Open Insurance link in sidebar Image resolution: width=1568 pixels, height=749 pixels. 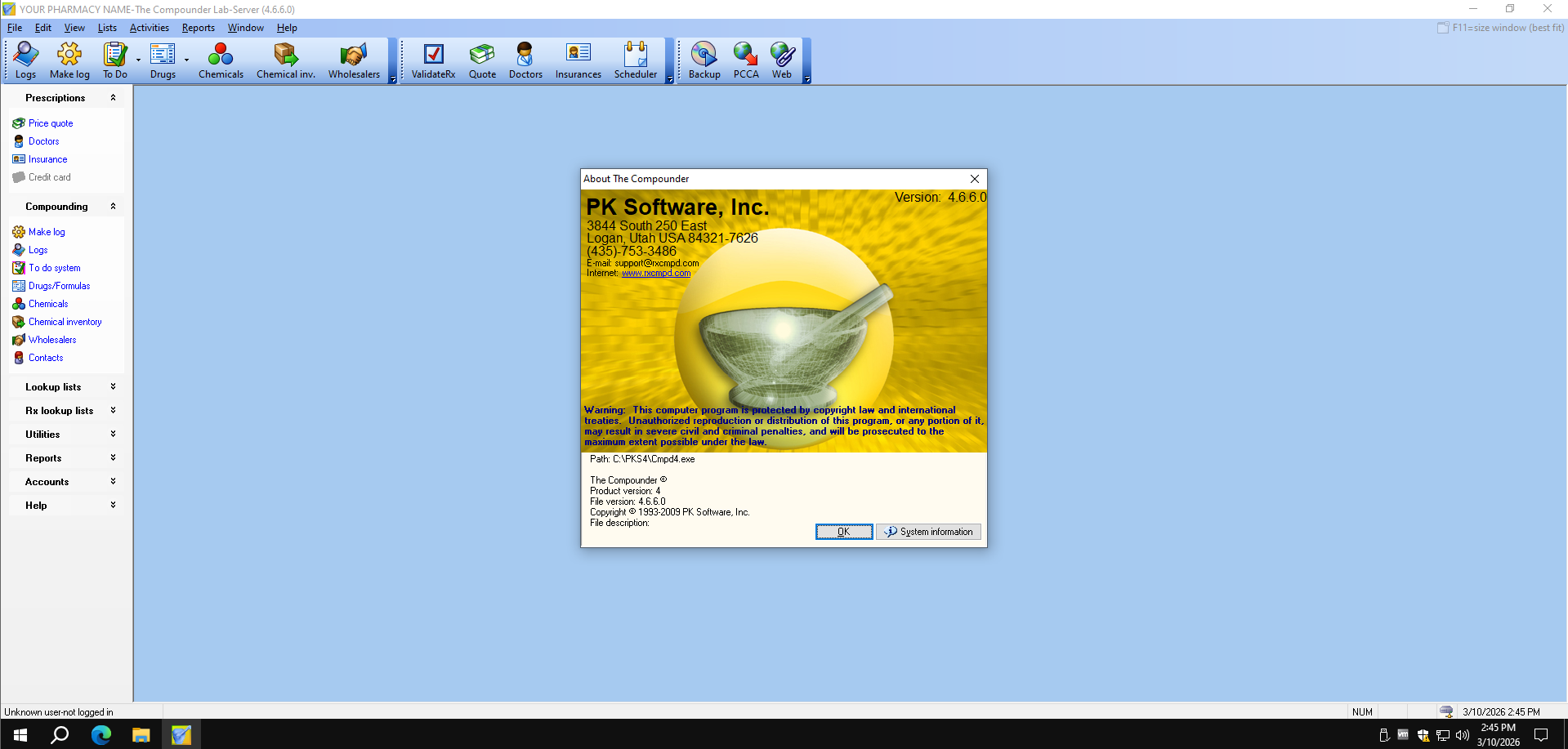coord(47,159)
